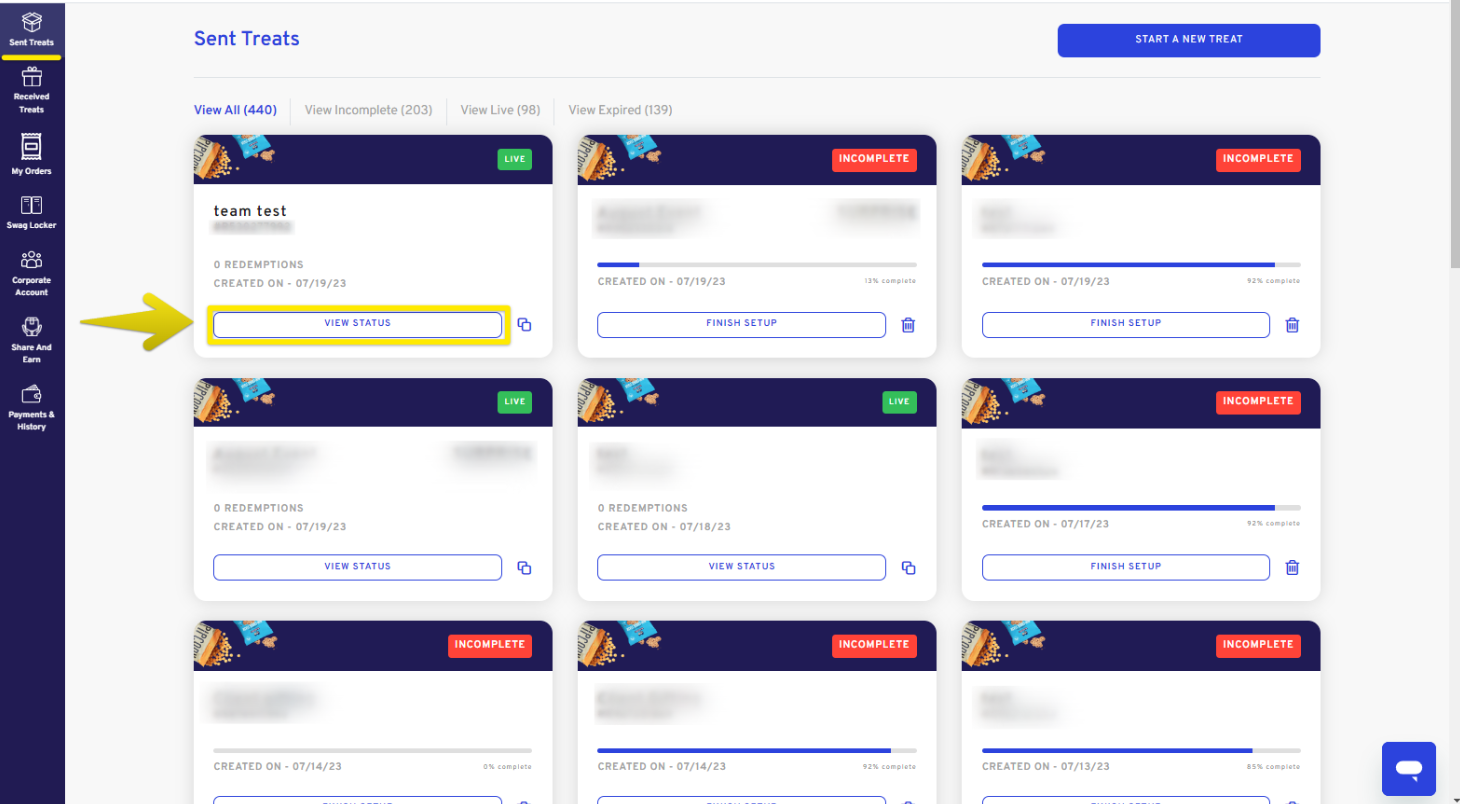Click Finish Setup on 92% treat created 07/19/23
1460x804 pixels.
(1126, 324)
